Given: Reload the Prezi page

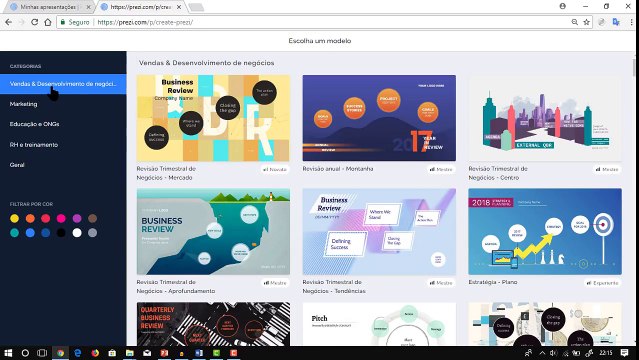Looking at the screenshot, I should [35, 22].
